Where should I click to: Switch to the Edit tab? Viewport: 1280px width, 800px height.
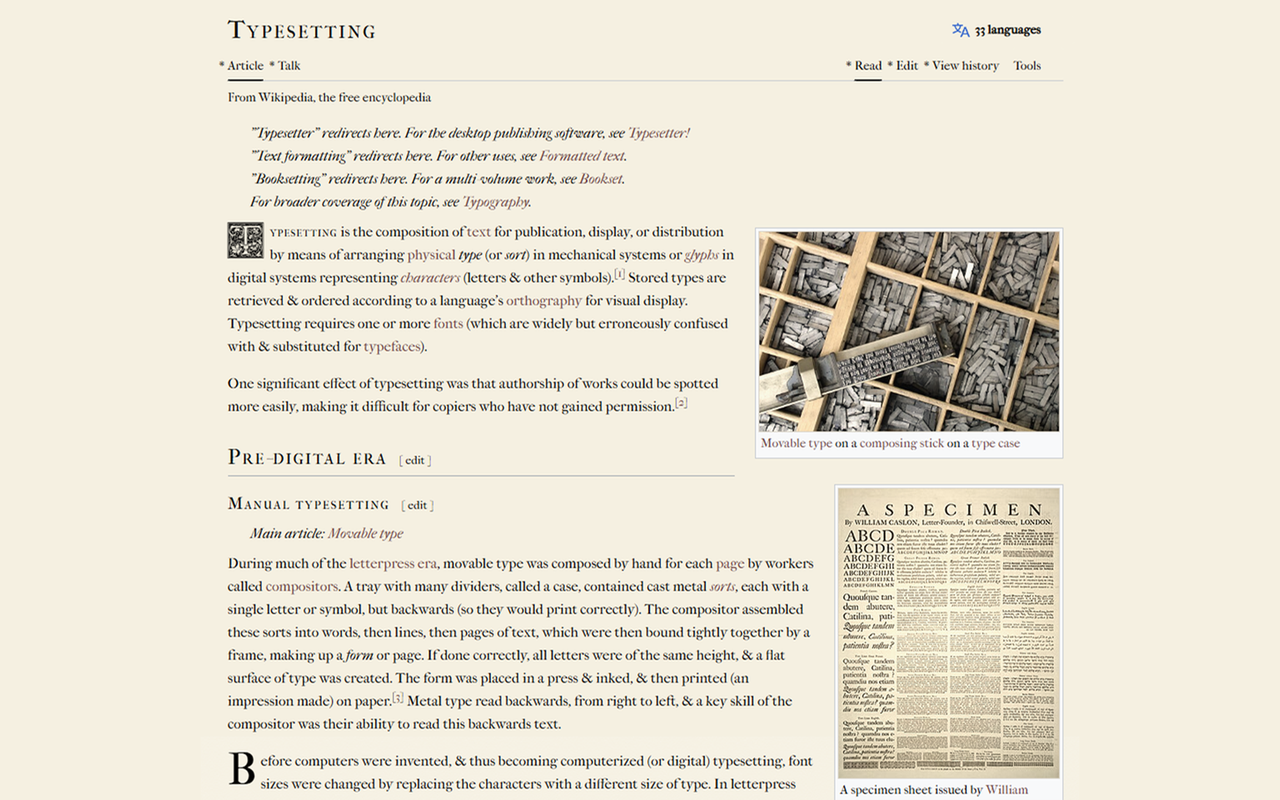[906, 65]
